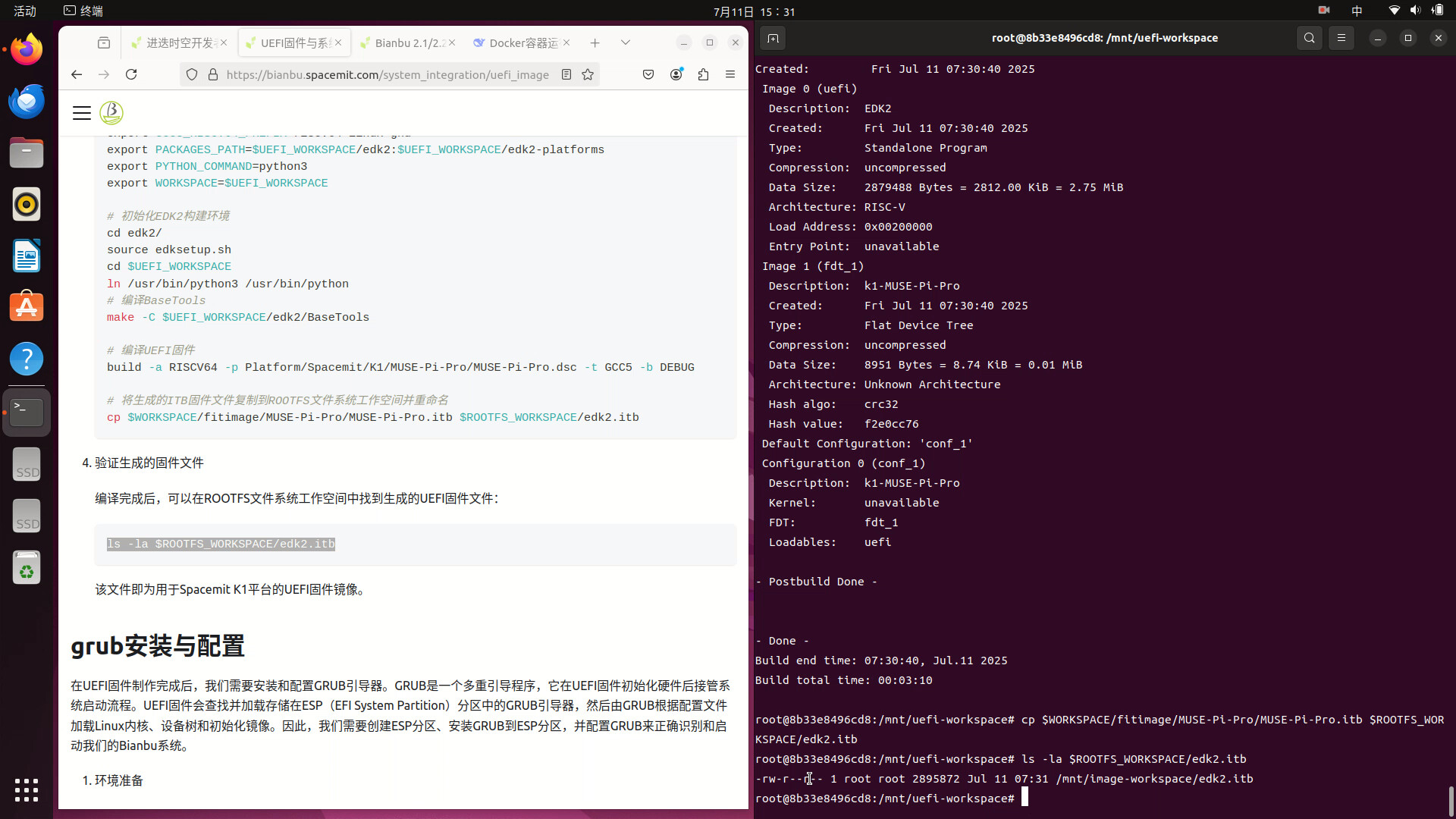Go forward in Firefox history
The height and width of the screenshot is (819, 1456).
[x=104, y=74]
